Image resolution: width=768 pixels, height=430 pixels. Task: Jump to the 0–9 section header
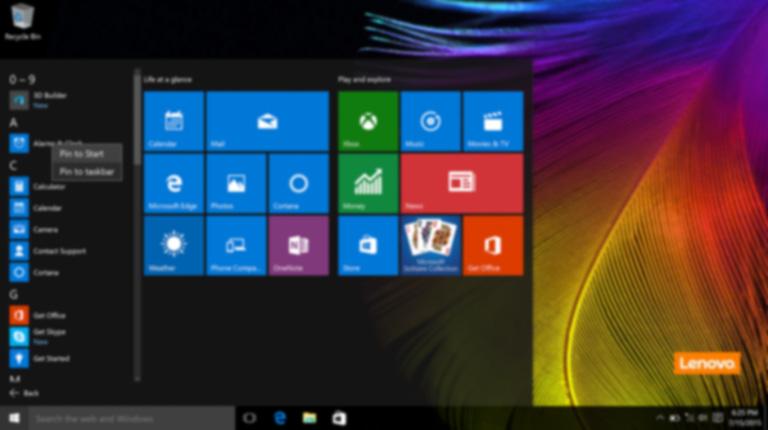(x=22, y=79)
